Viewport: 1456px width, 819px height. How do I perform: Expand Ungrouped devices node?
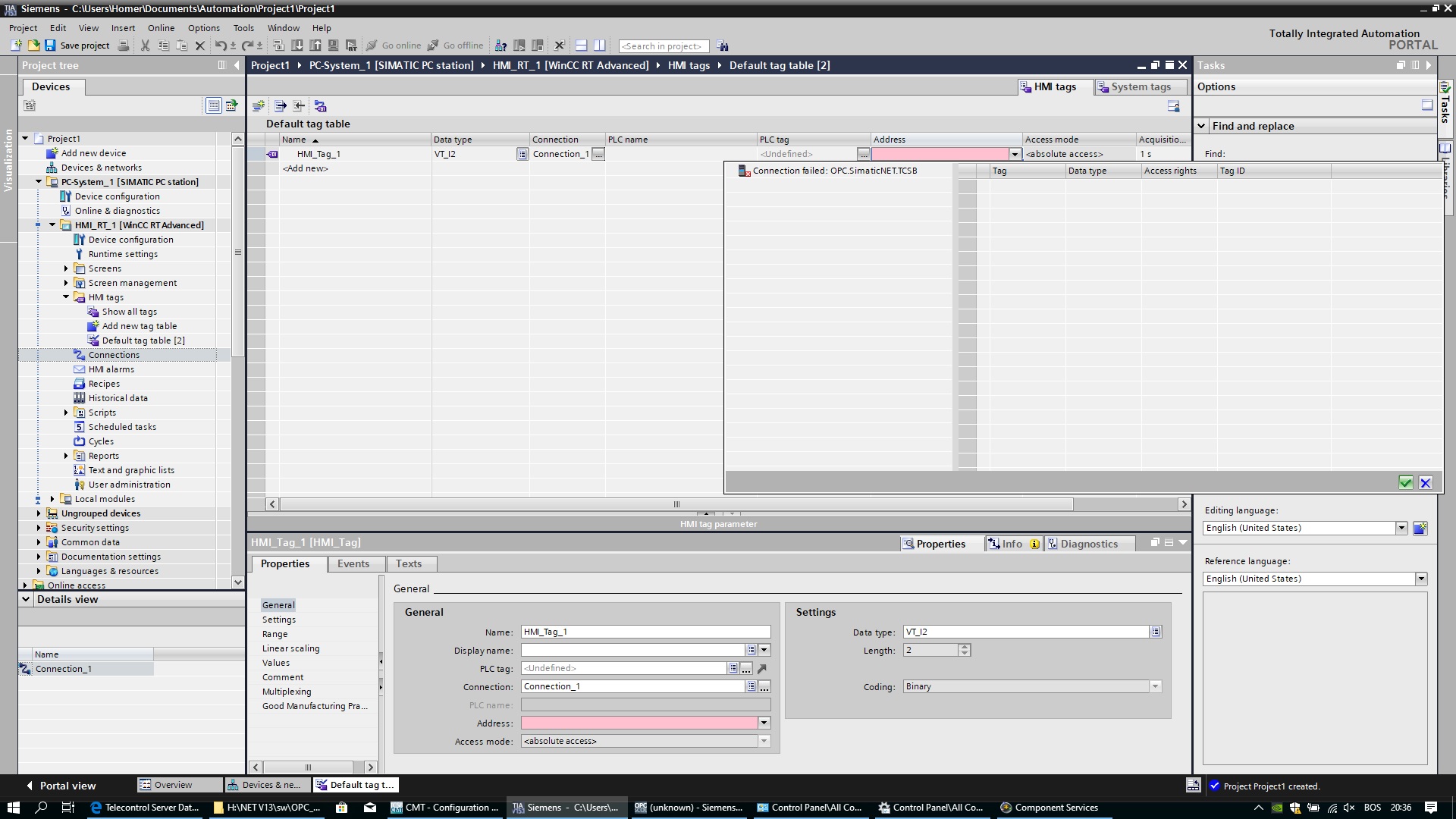pos(39,513)
